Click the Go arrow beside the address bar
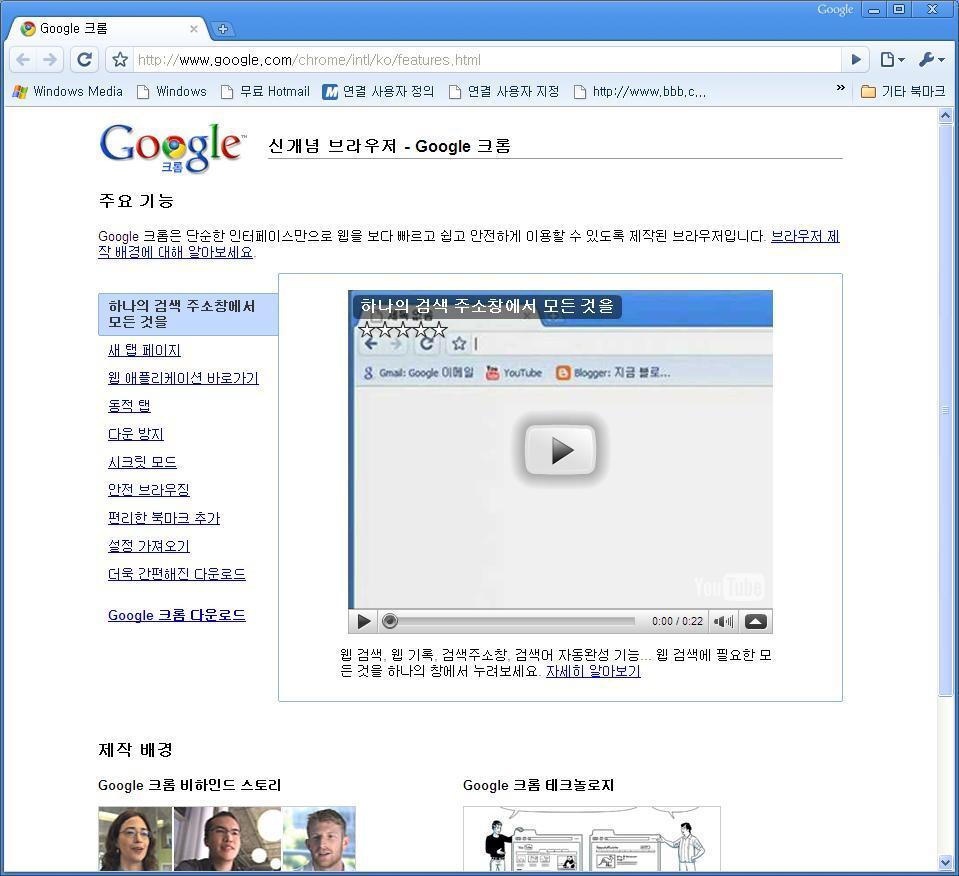Image resolution: width=959 pixels, height=876 pixels. (856, 59)
